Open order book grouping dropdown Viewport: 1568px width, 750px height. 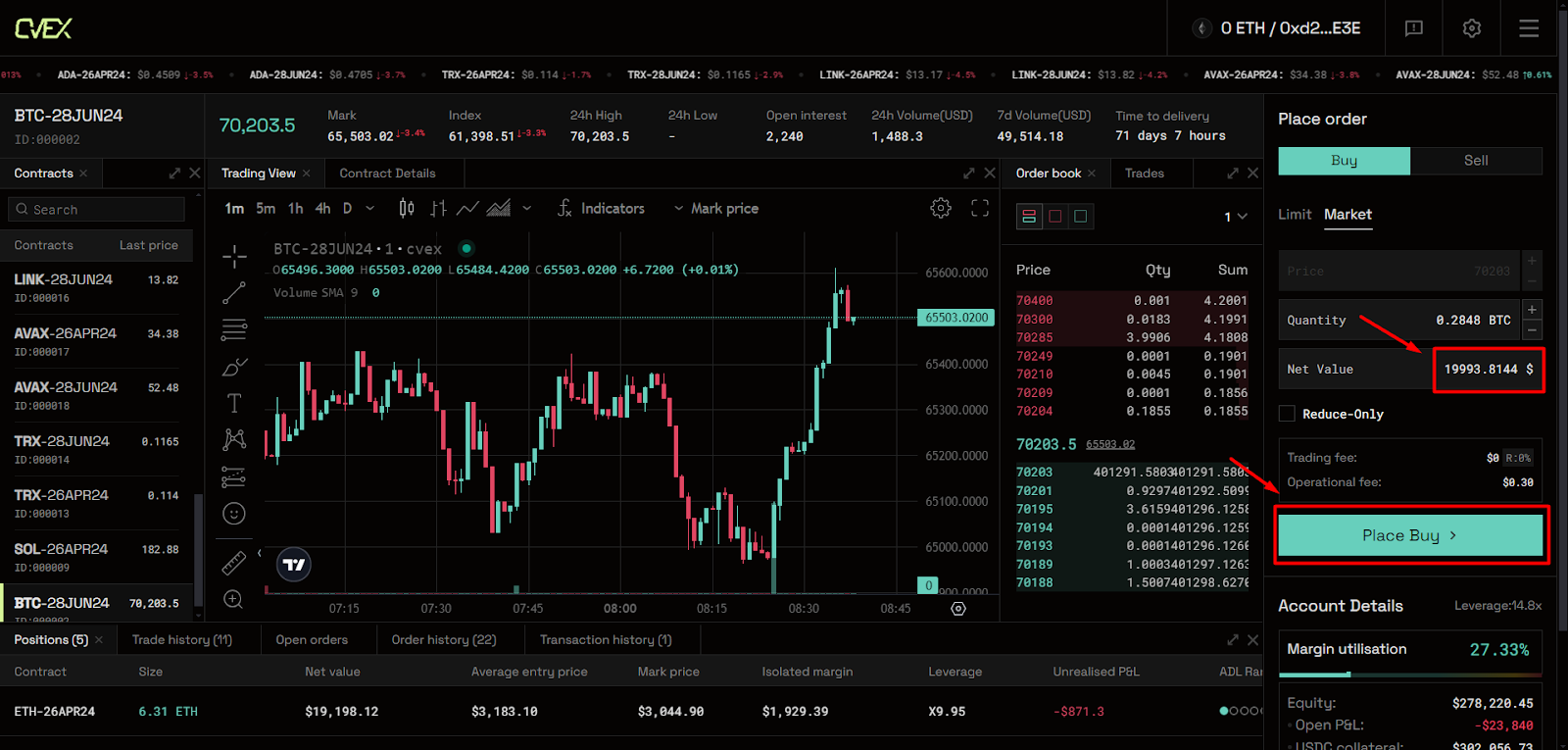(x=1236, y=217)
